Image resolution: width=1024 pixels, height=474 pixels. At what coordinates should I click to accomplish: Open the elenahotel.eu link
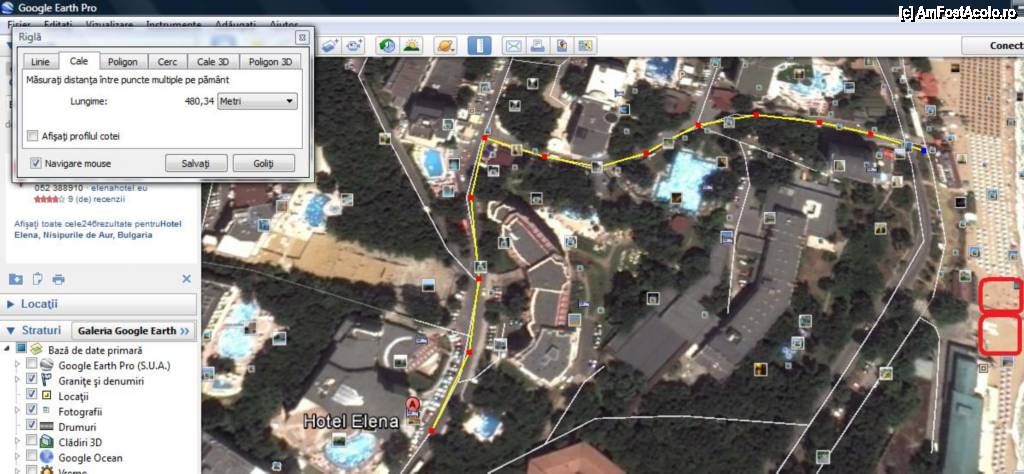[119, 187]
